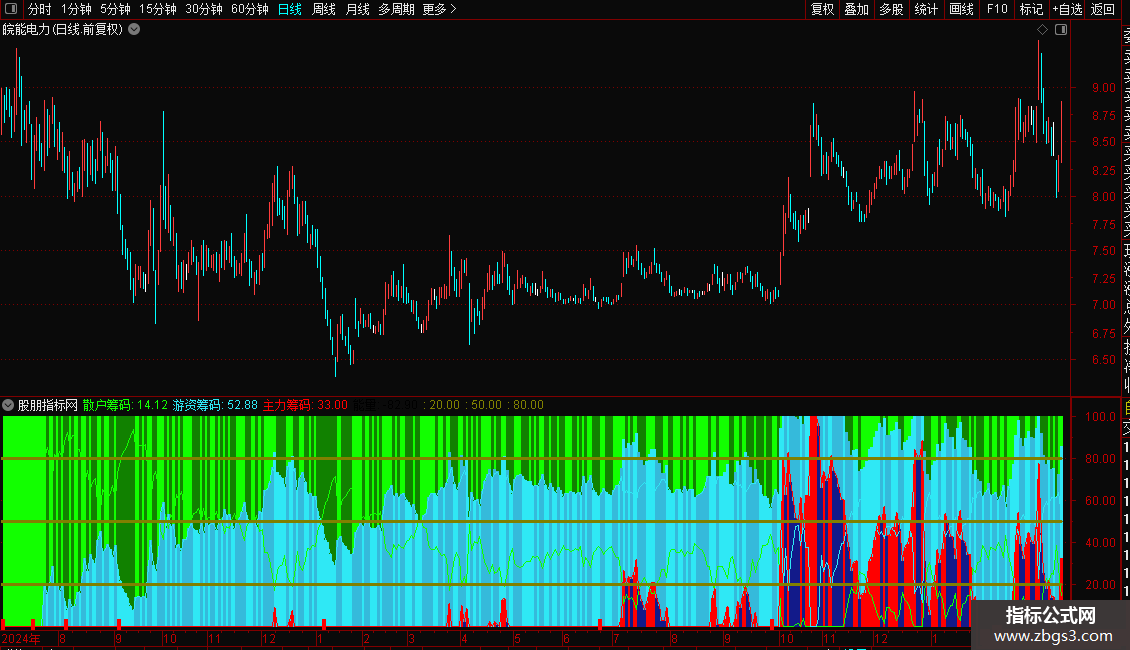
Task: Add stock via +自选 button
Action: [x=1067, y=9]
